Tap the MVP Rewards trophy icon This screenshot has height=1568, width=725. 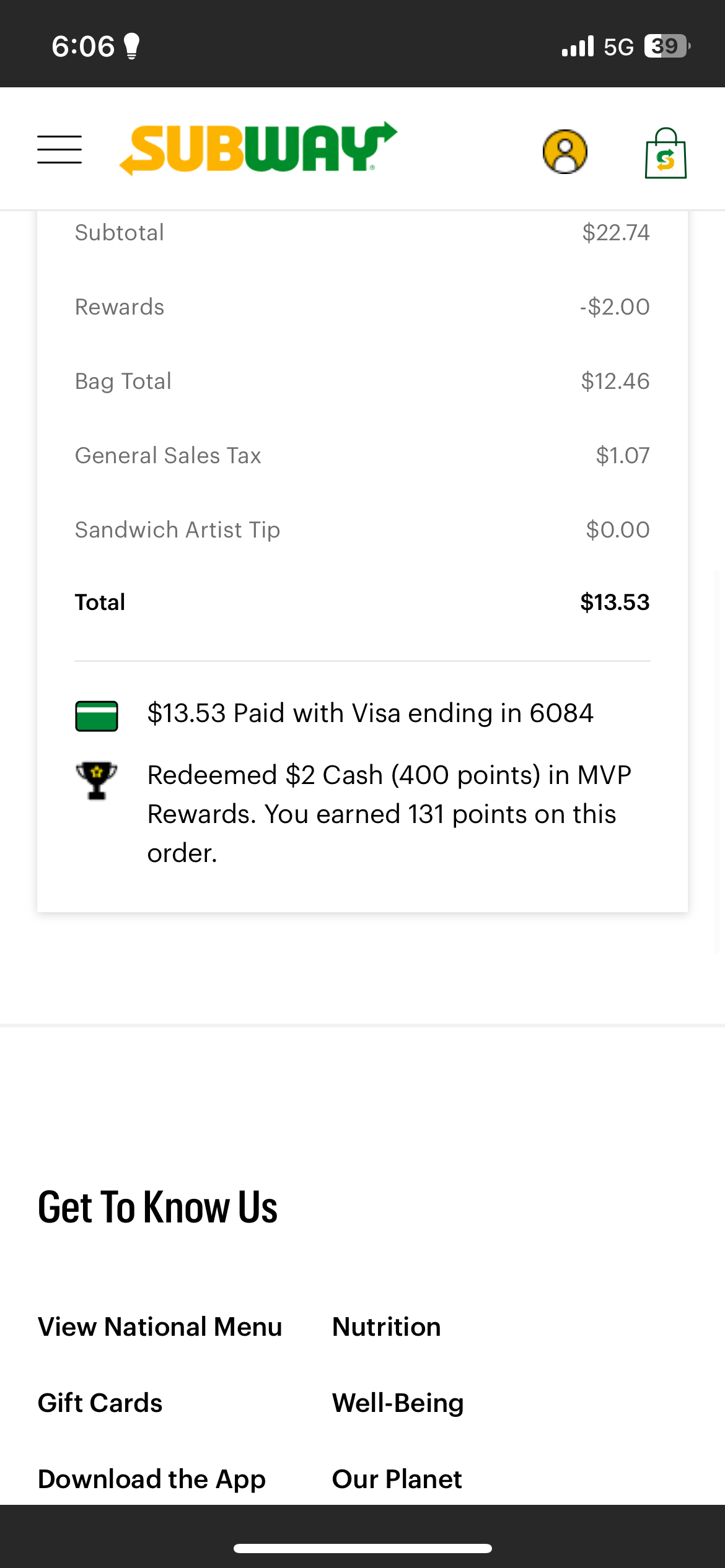[97, 780]
